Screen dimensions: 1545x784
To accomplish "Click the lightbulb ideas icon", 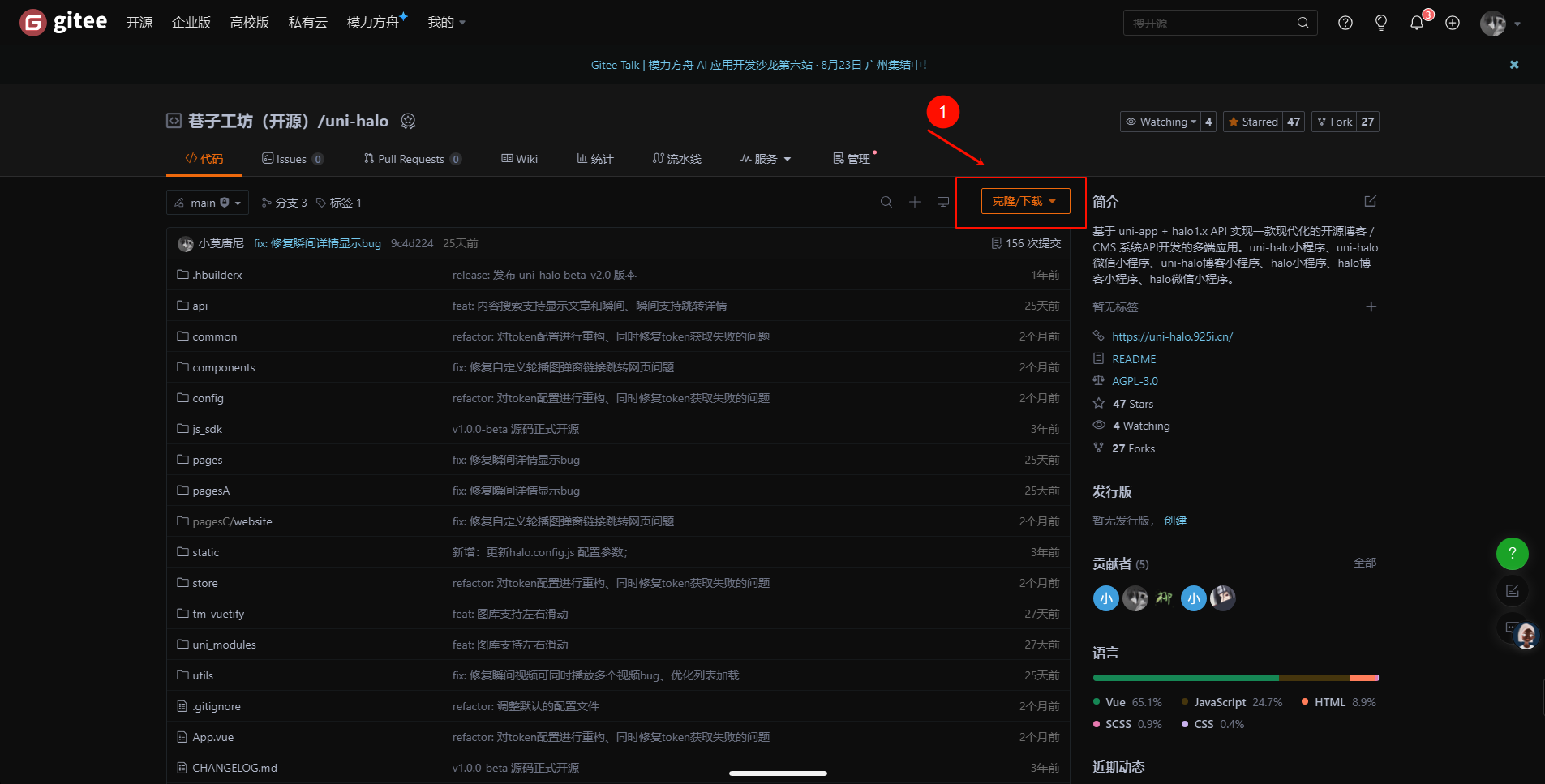I will click(x=1381, y=23).
